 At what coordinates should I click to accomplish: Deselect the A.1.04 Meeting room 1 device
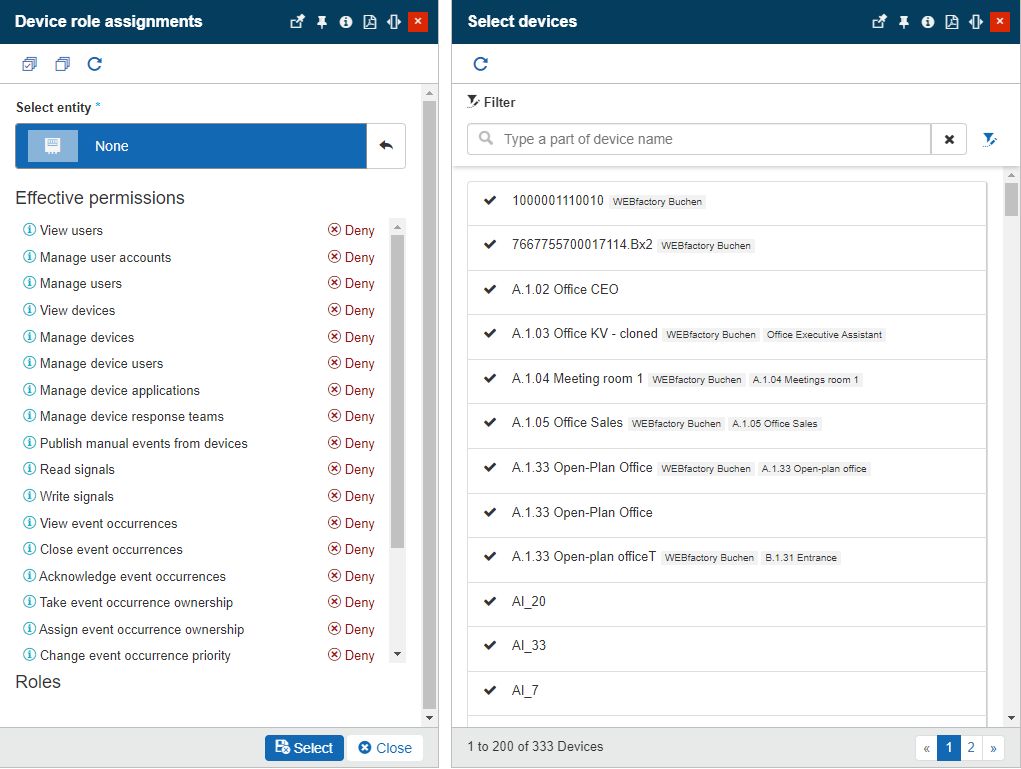coord(490,378)
